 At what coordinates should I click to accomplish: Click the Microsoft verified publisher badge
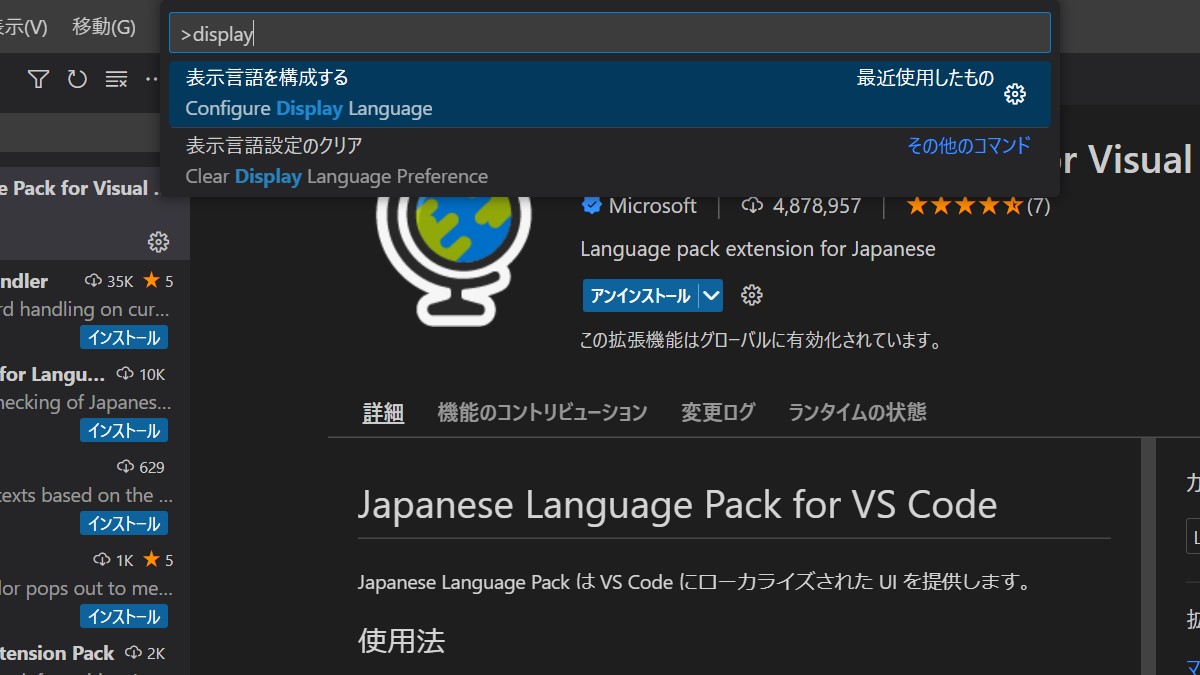pyautogui.click(x=592, y=206)
